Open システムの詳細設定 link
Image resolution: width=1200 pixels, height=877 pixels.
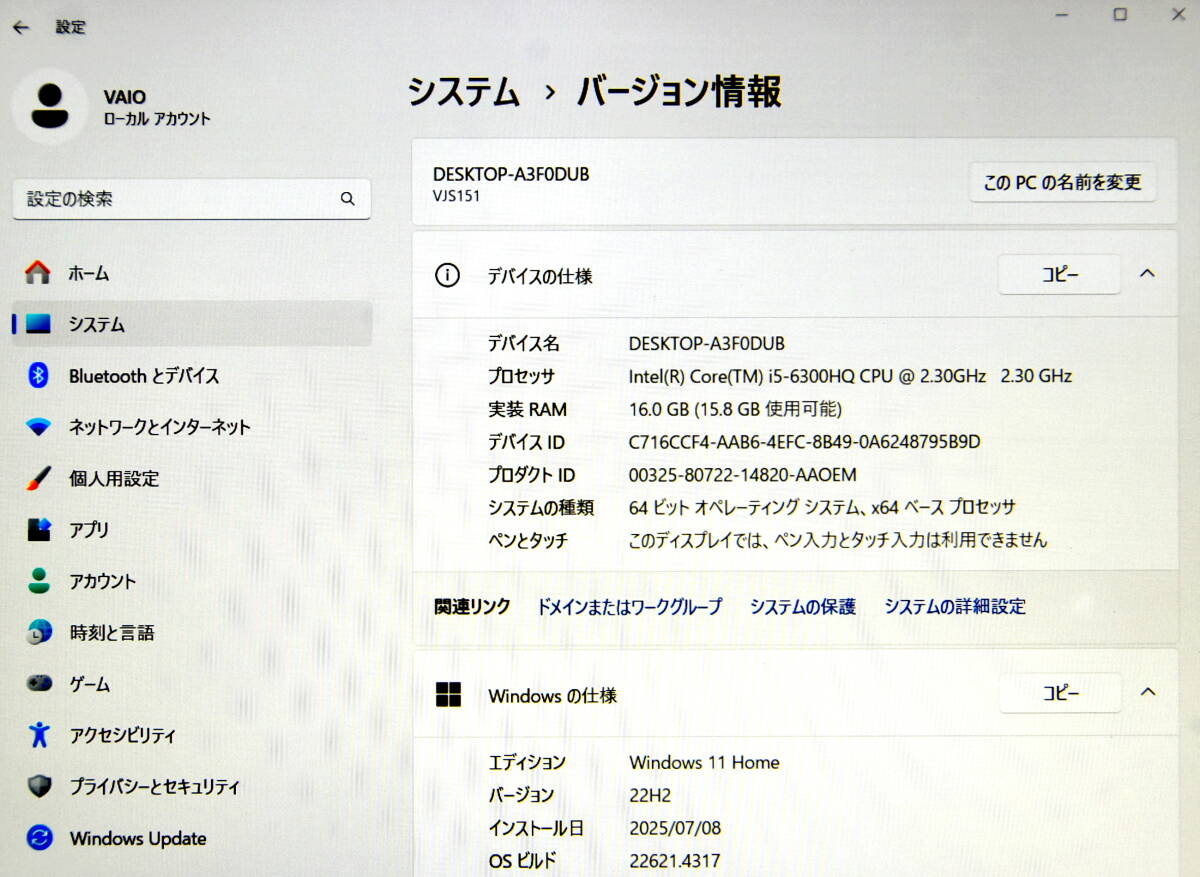coord(955,606)
